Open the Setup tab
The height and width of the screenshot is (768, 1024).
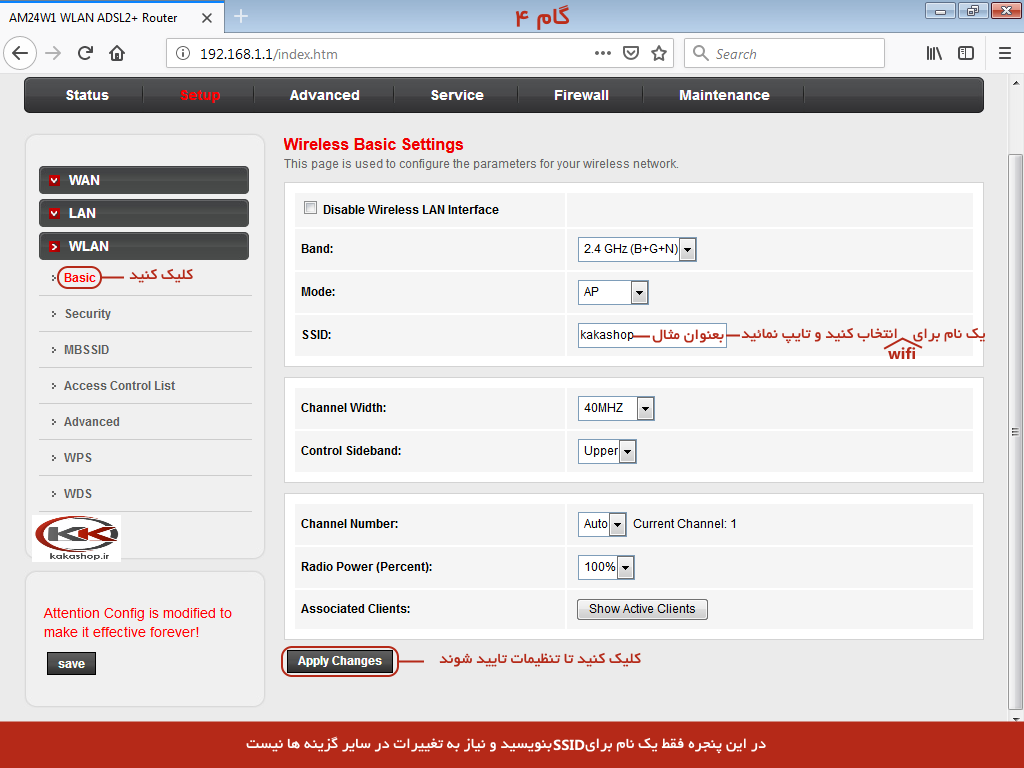(x=200, y=95)
